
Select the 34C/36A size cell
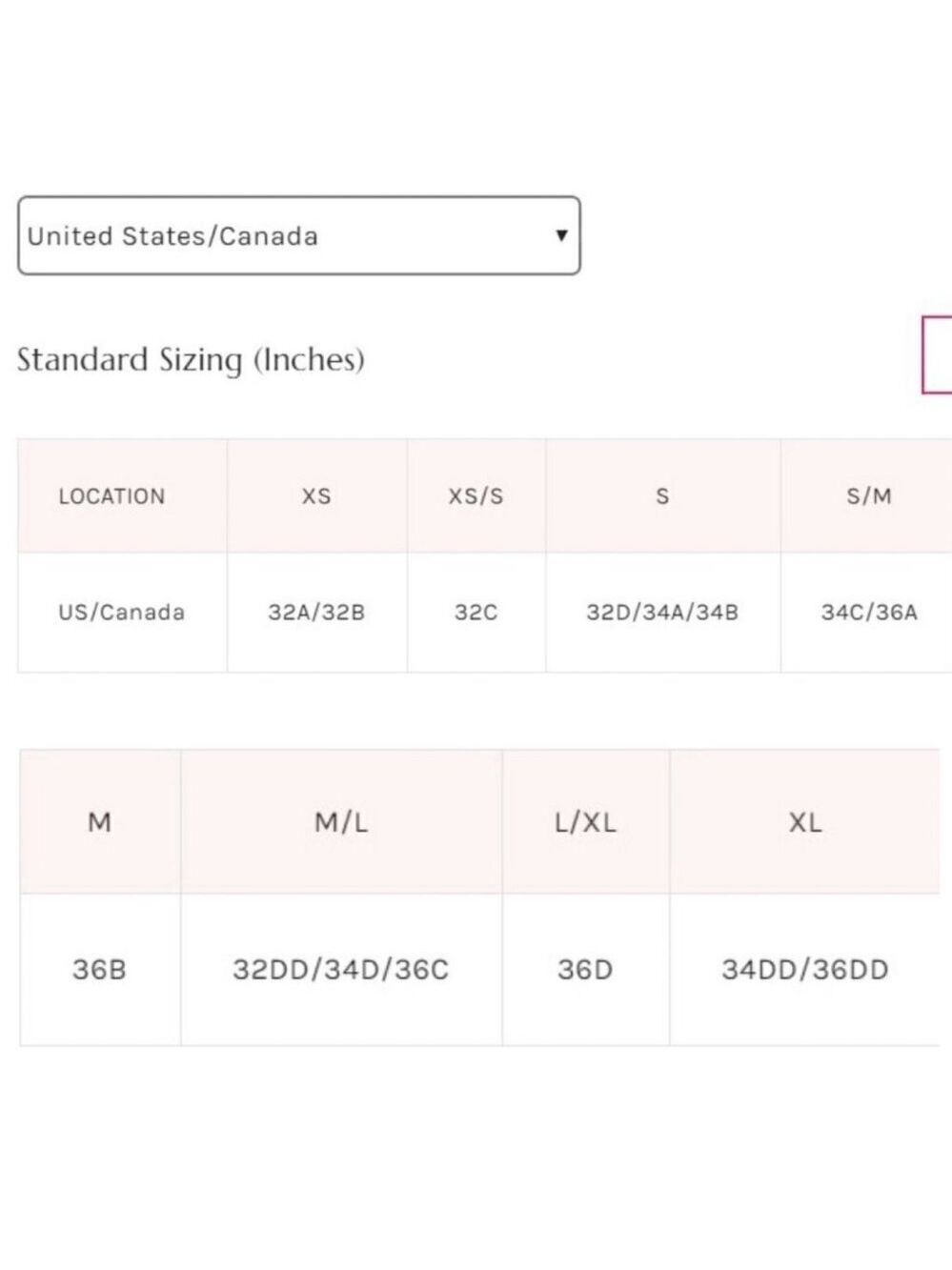click(x=867, y=613)
